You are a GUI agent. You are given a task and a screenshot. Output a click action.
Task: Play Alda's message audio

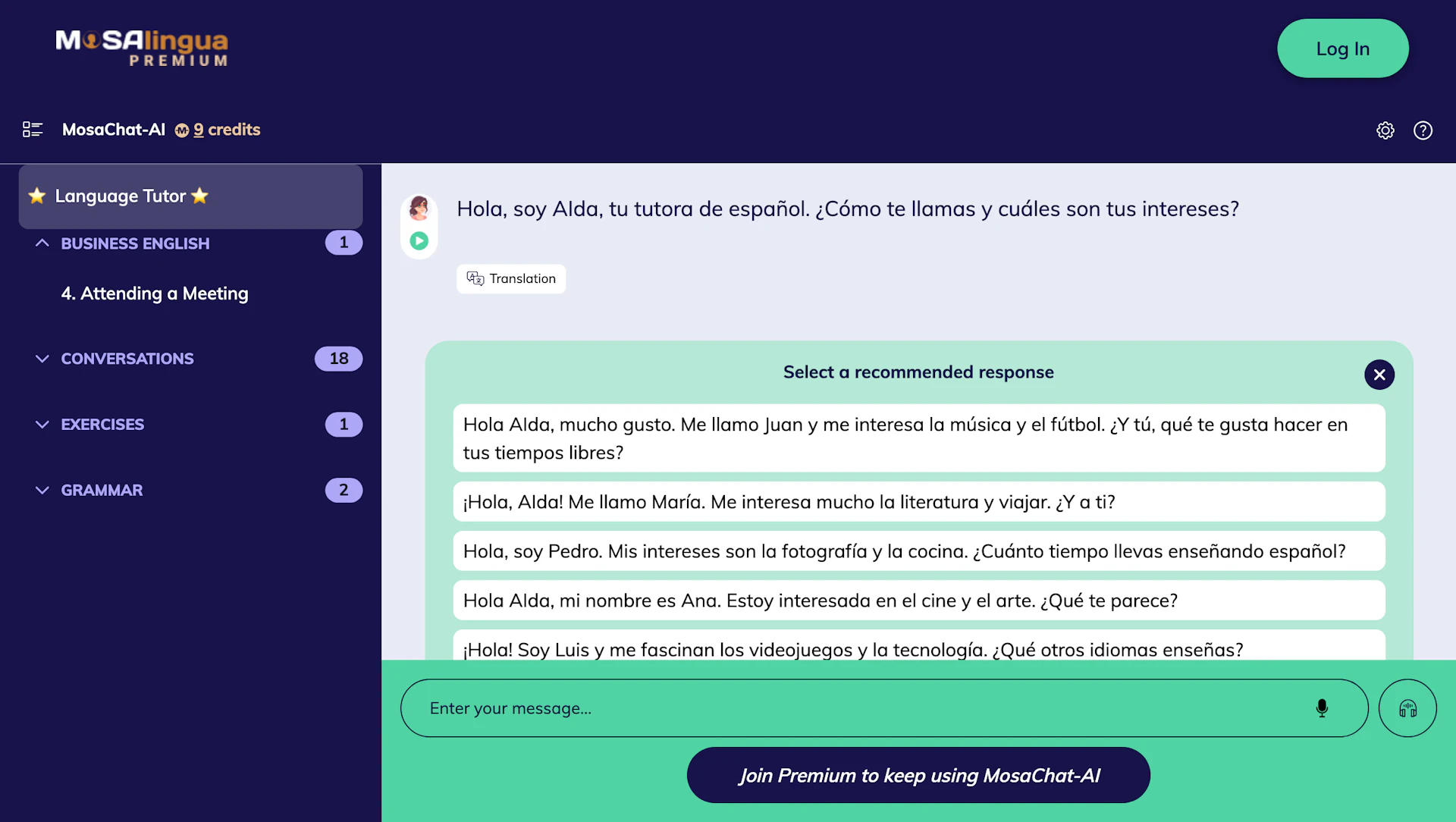pyautogui.click(x=419, y=241)
